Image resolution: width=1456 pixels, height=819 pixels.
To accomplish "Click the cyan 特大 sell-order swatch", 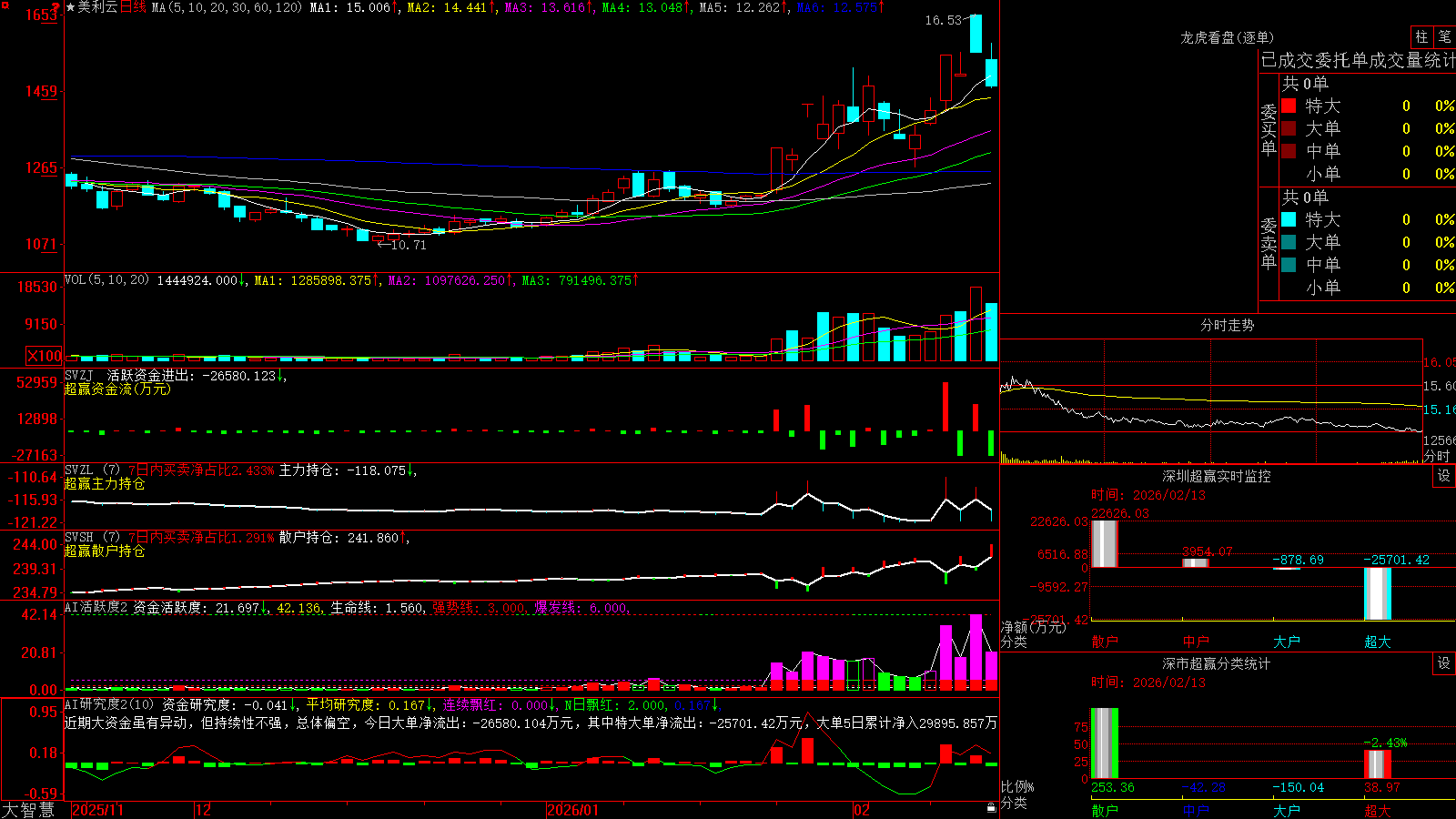I will [1289, 219].
